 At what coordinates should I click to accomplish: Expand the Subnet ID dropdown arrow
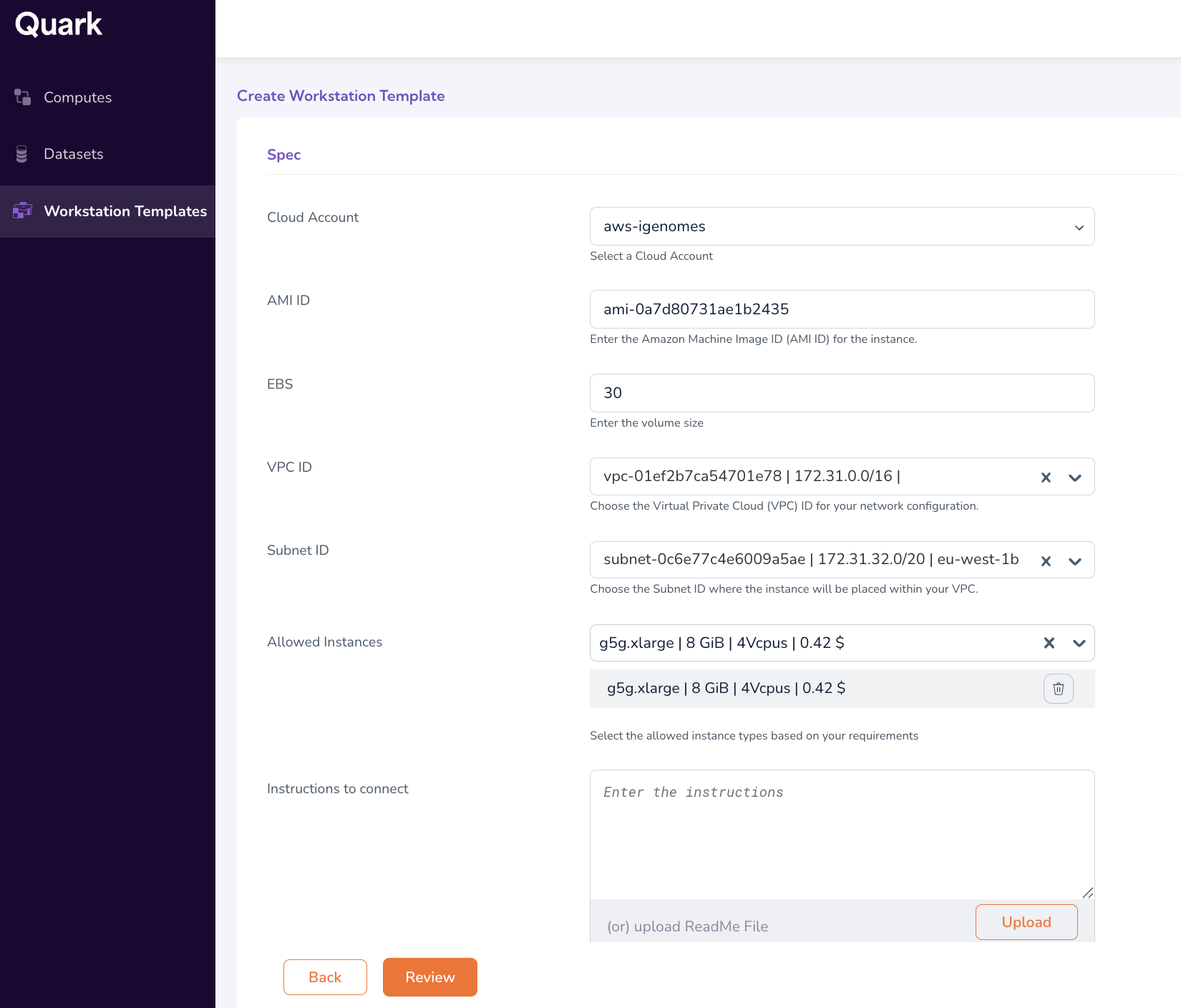coord(1074,561)
